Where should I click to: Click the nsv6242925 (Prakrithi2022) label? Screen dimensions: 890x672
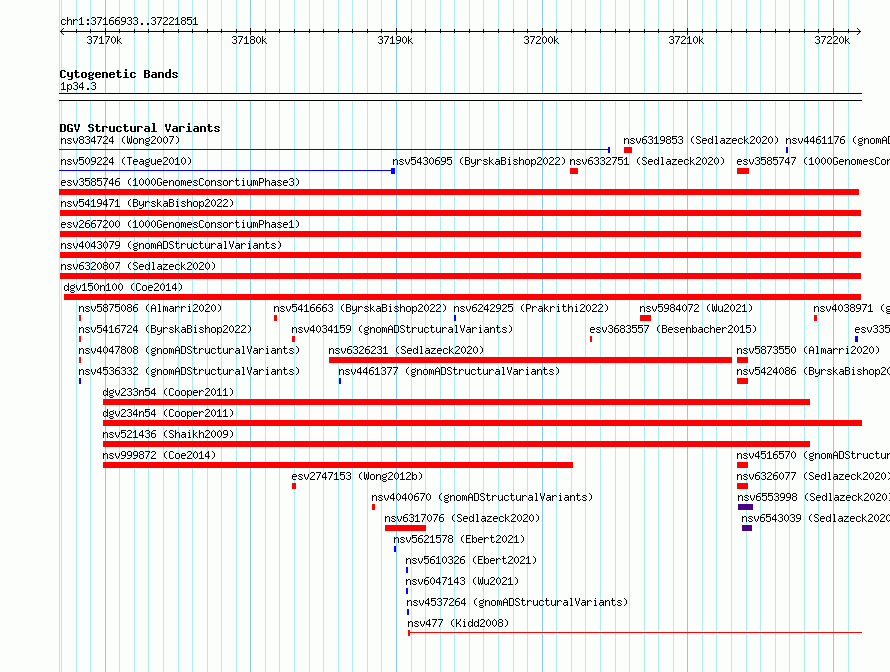click(x=531, y=308)
